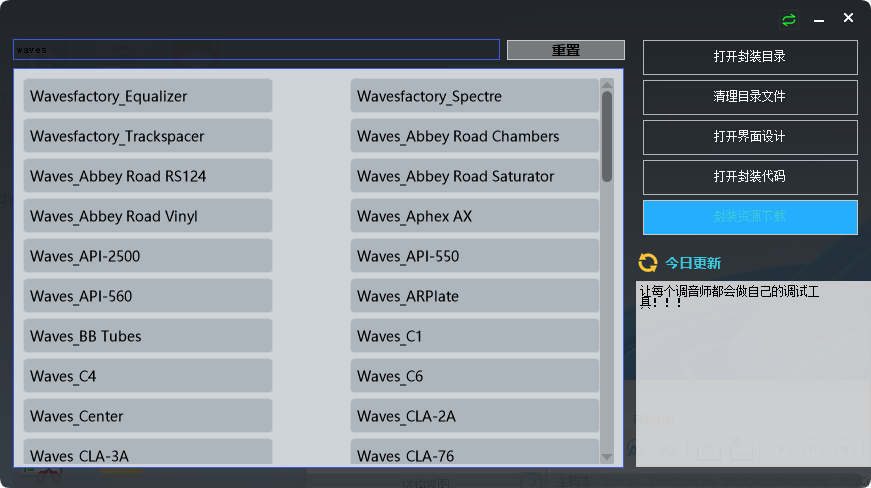Select Waves_Aphex AX

(474, 216)
